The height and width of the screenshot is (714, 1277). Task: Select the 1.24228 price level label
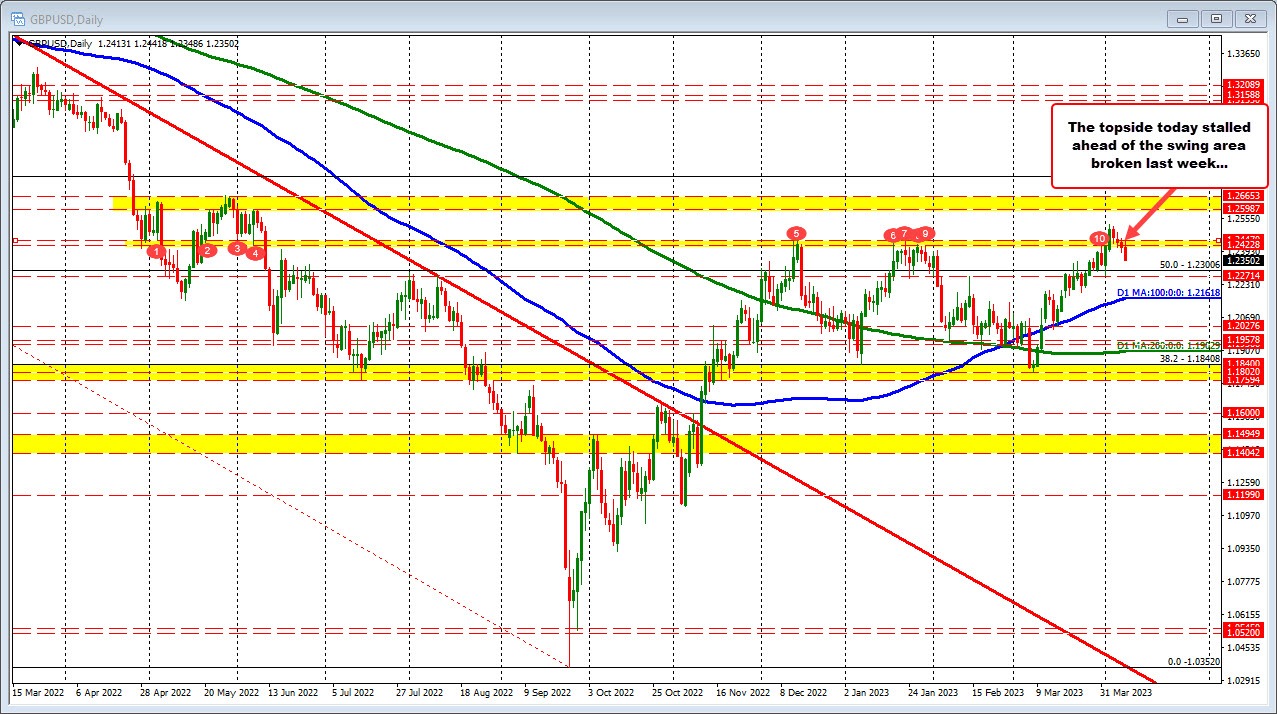click(x=1244, y=243)
